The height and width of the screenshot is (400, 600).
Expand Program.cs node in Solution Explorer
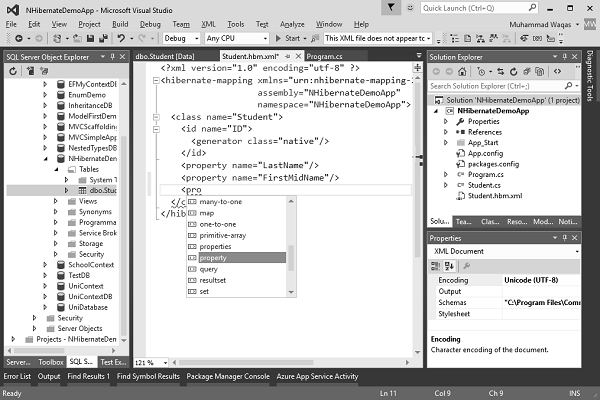tap(446, 175)
